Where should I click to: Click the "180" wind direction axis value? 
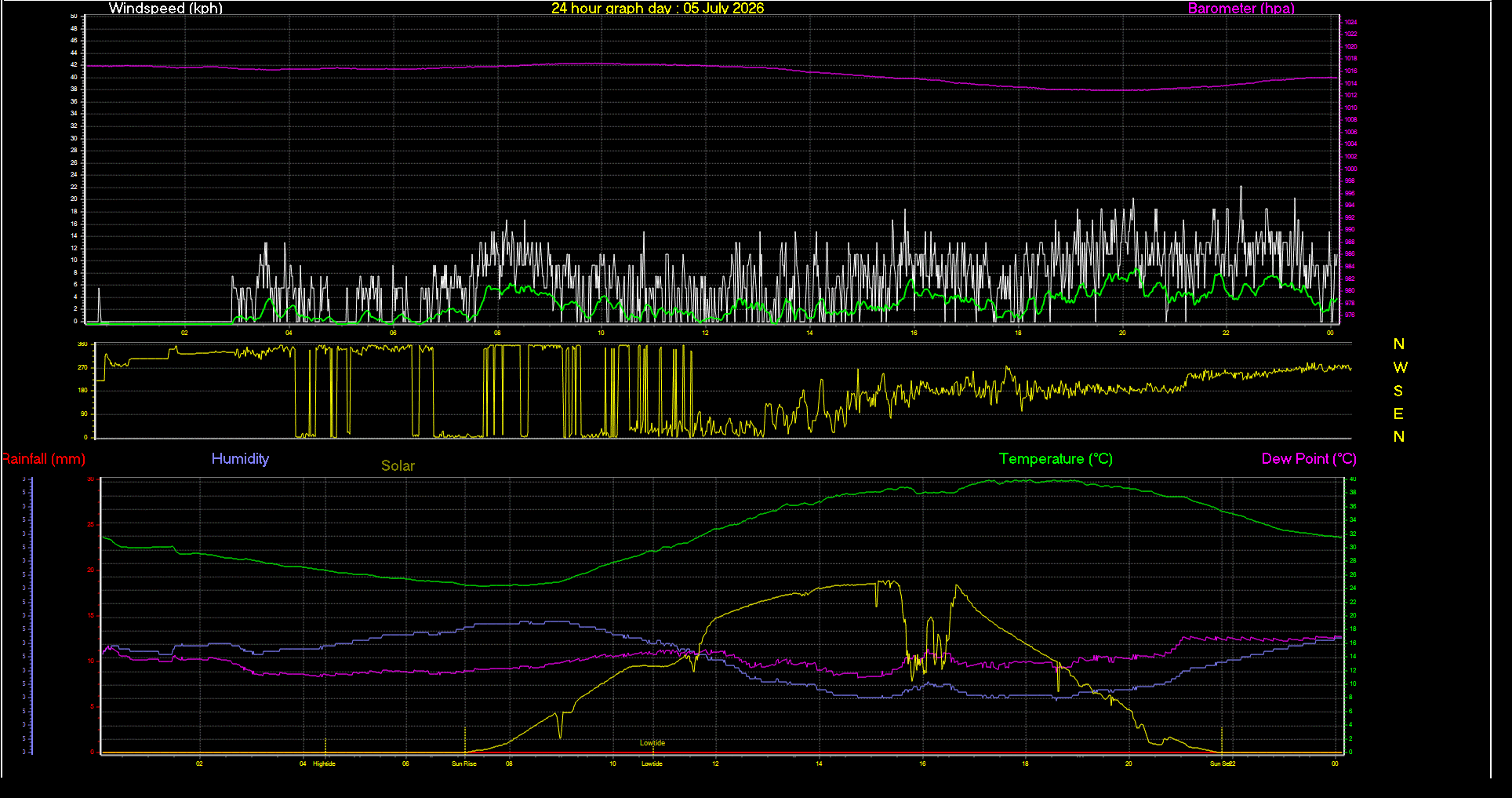point(82,391)
